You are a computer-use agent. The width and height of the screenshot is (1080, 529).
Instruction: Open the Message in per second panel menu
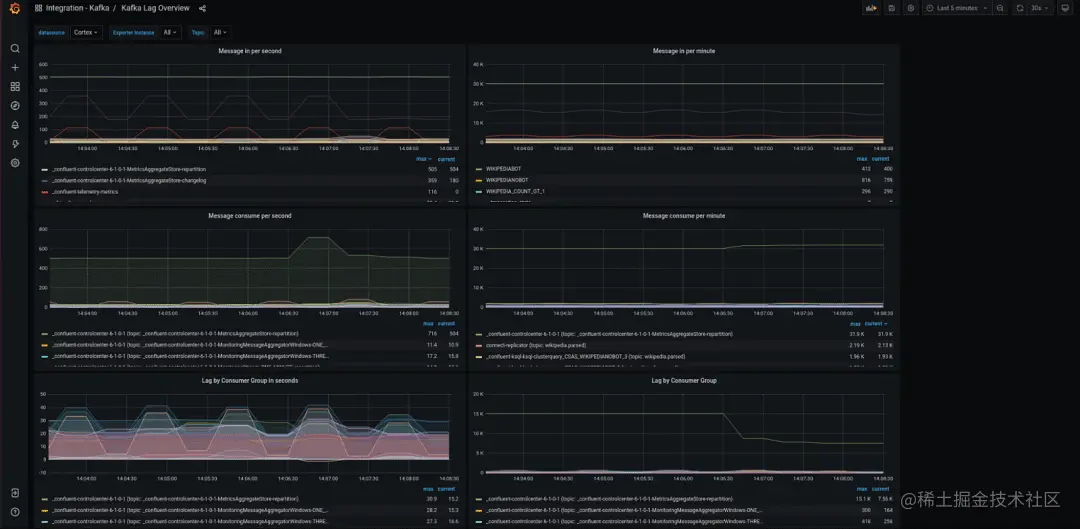(249, 51)
